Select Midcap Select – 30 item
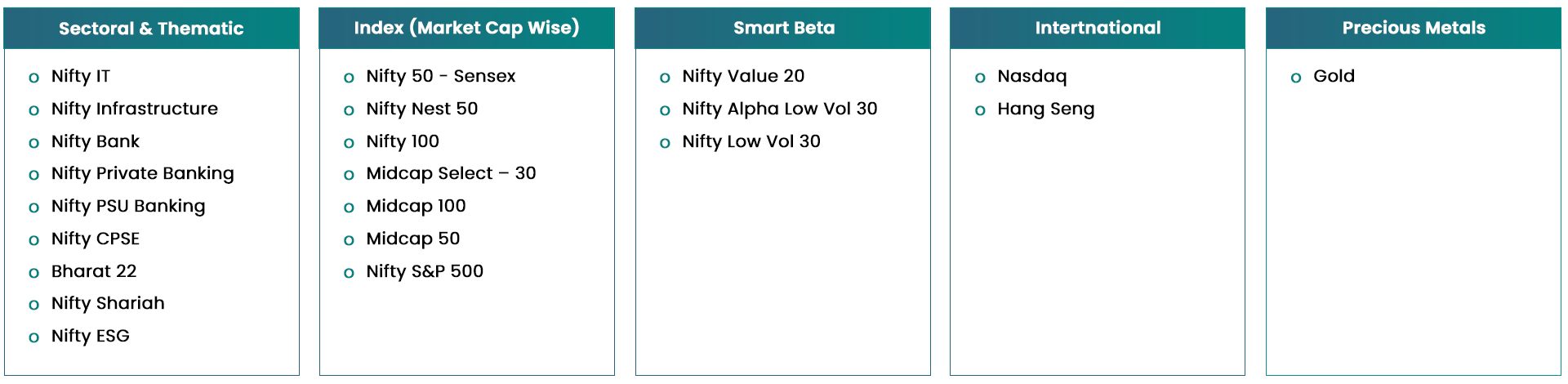The width and height of the screenshot is (1568, 384). [x=451, y=173]
